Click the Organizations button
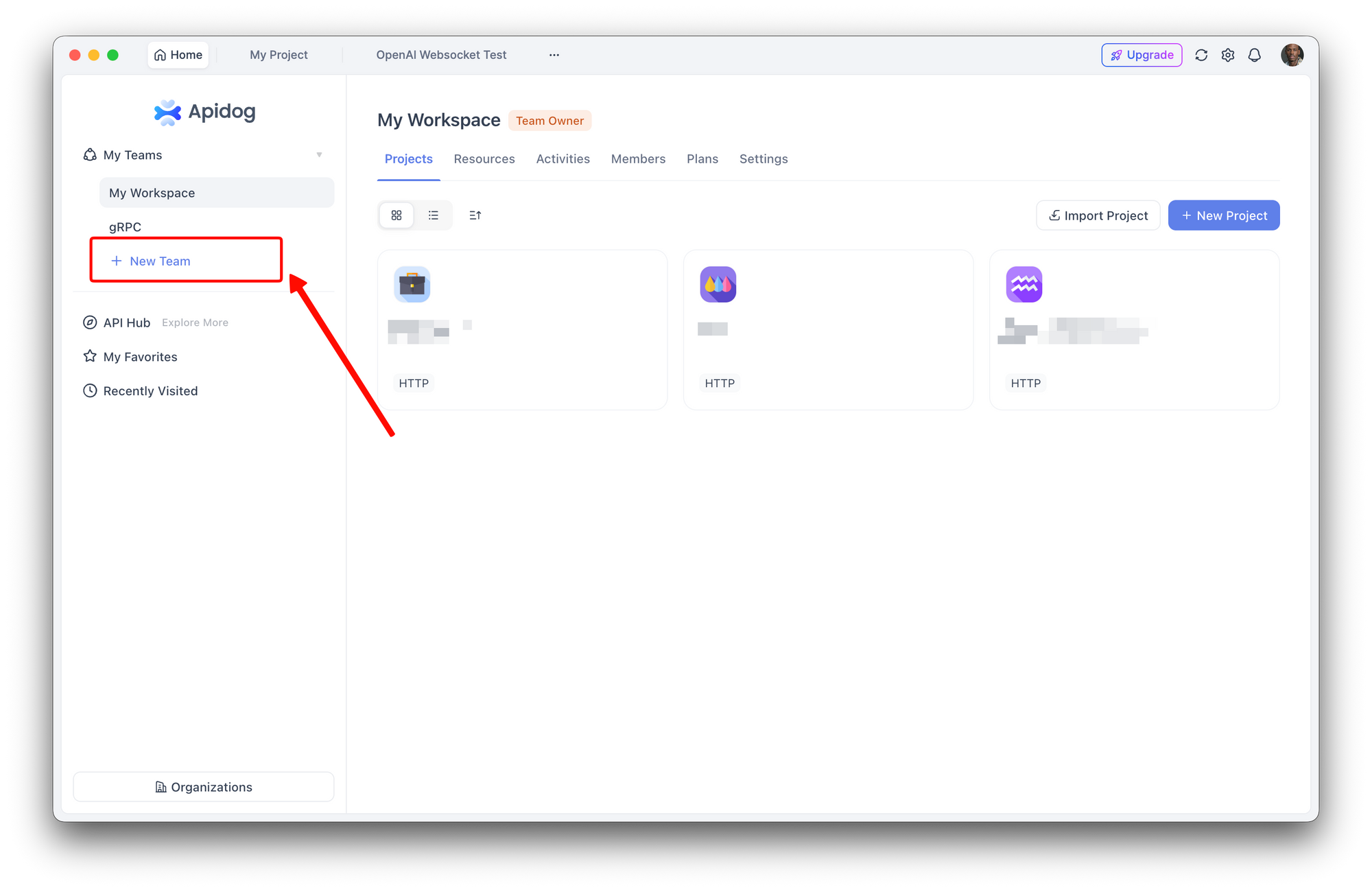 point(204,787)
